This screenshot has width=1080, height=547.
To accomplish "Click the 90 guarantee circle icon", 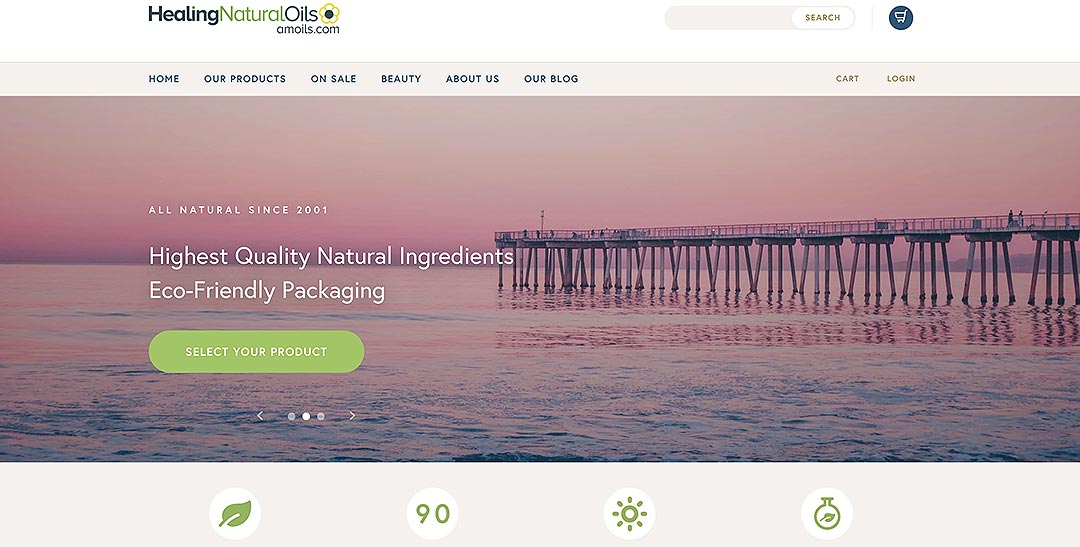I will [433, 514].
